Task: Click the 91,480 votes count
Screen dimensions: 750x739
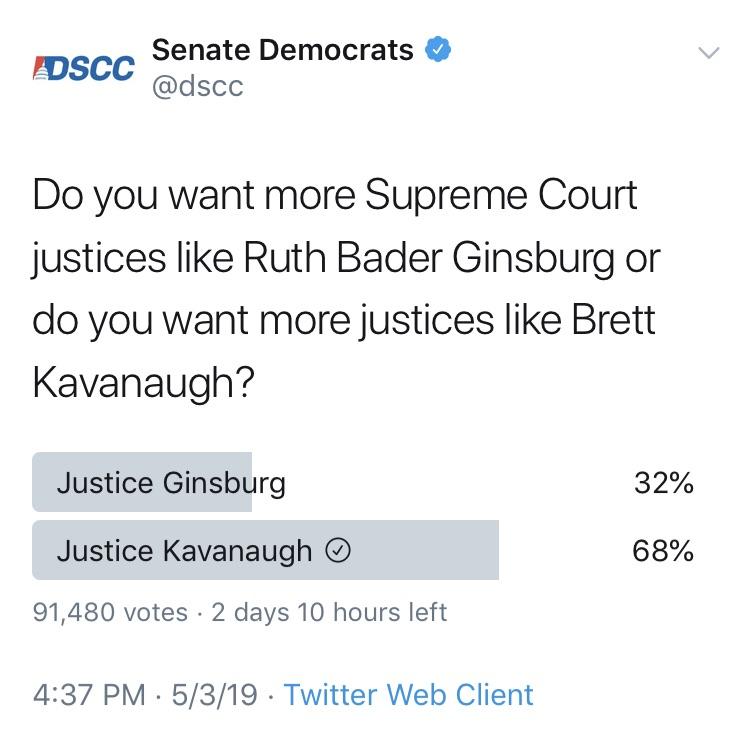Action: click(x=110, y=612)
